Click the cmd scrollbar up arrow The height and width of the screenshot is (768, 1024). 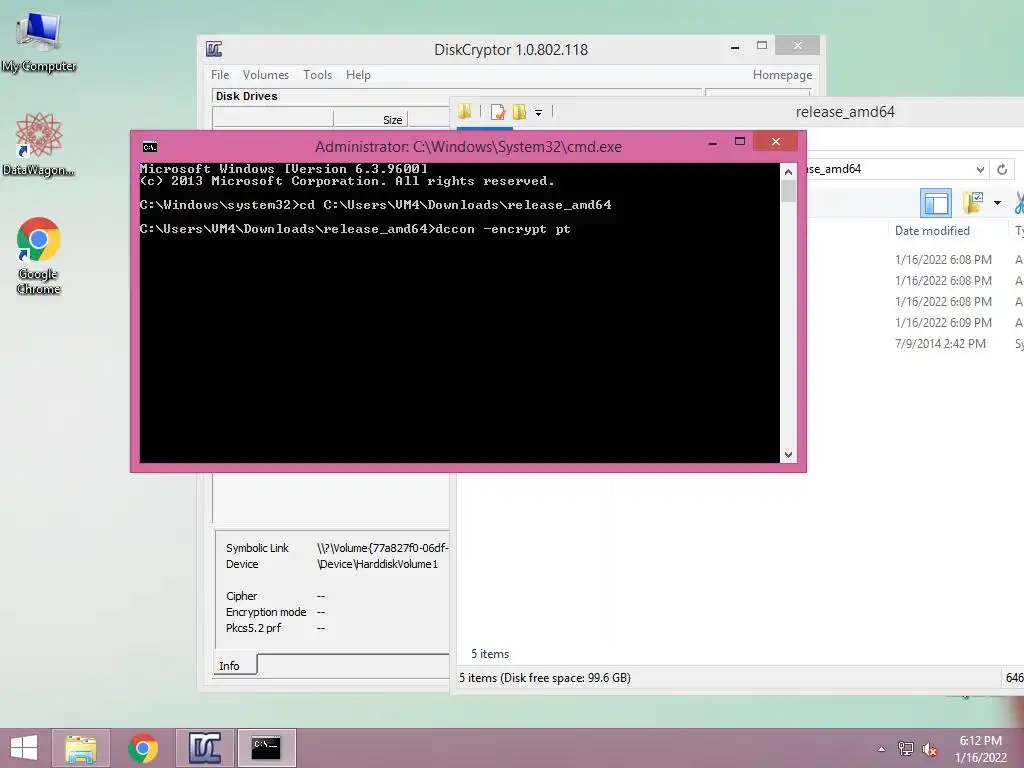pyautogui.click(x=788, y=172)
